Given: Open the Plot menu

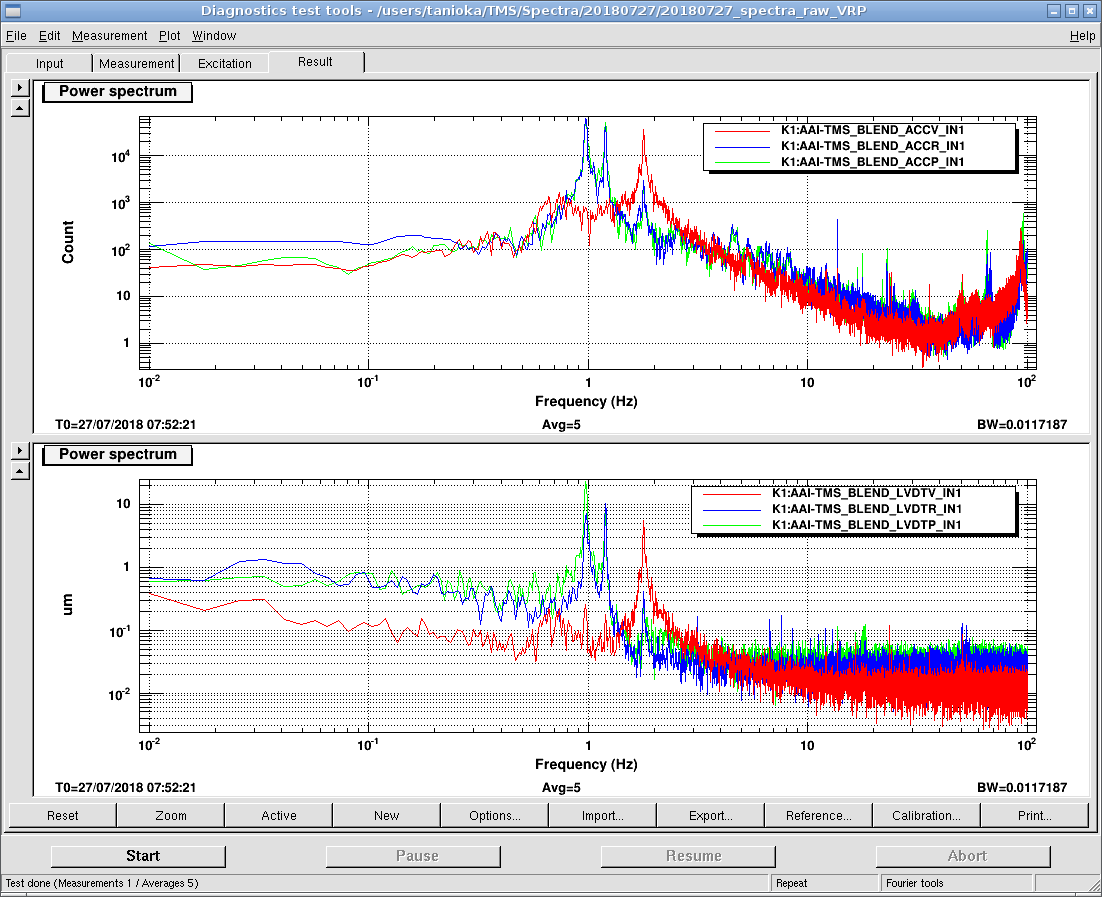Looking at the screenshot, I should pyautogui.click(x=170, y=36).
